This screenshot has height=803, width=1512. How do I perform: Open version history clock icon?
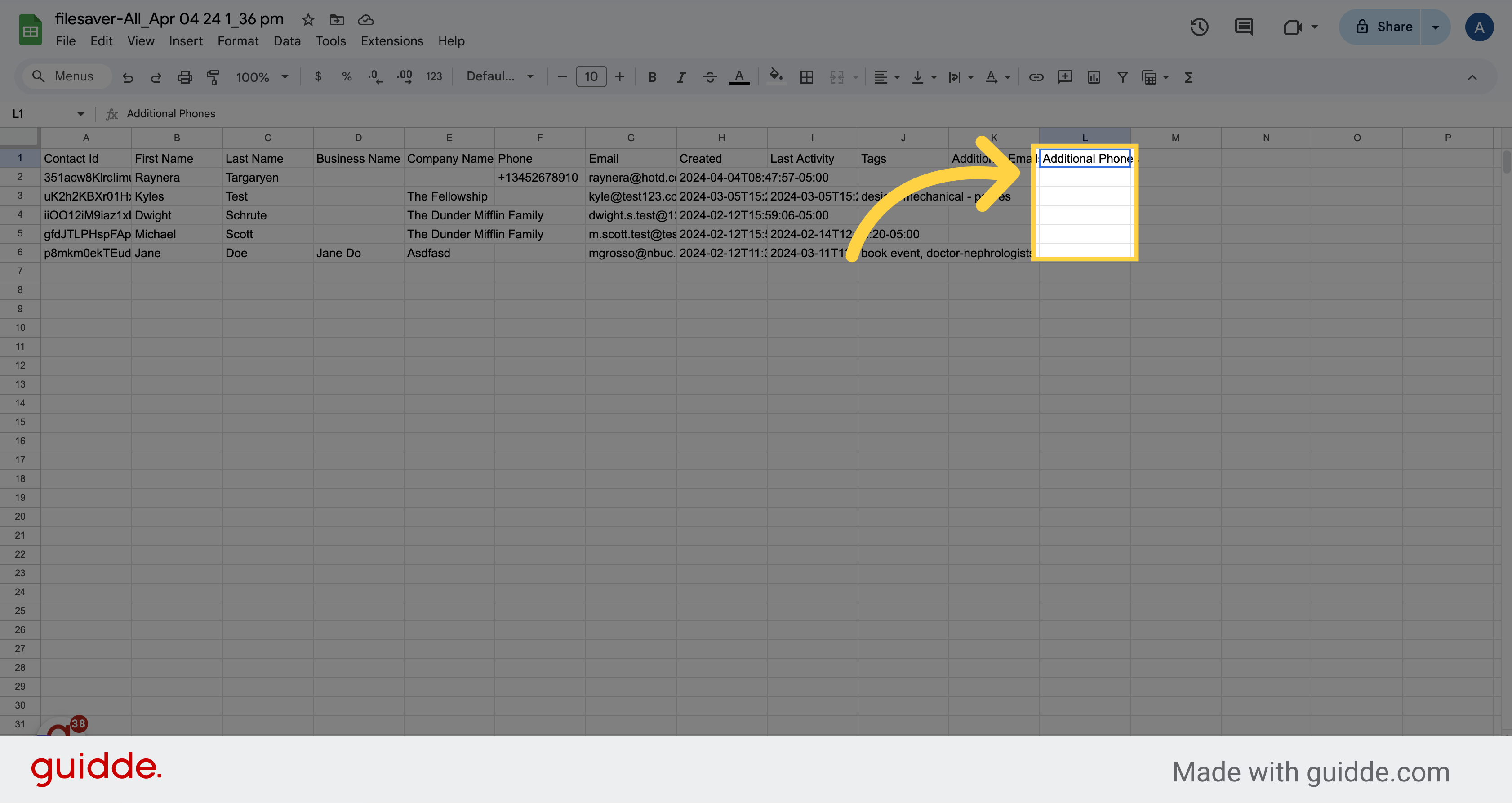[1199, 27]
